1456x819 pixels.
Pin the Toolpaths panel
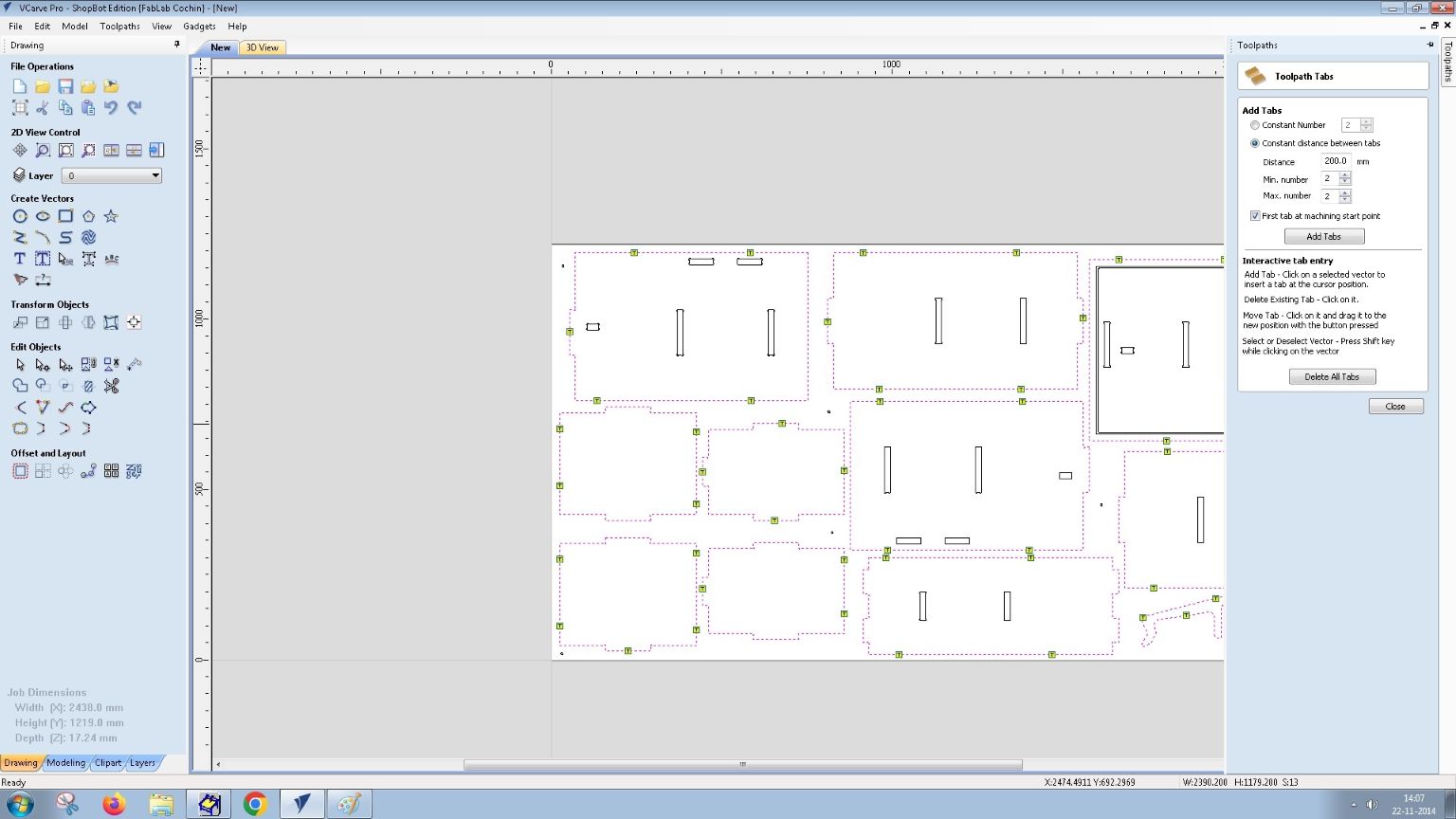click(x=1430, y=45)
